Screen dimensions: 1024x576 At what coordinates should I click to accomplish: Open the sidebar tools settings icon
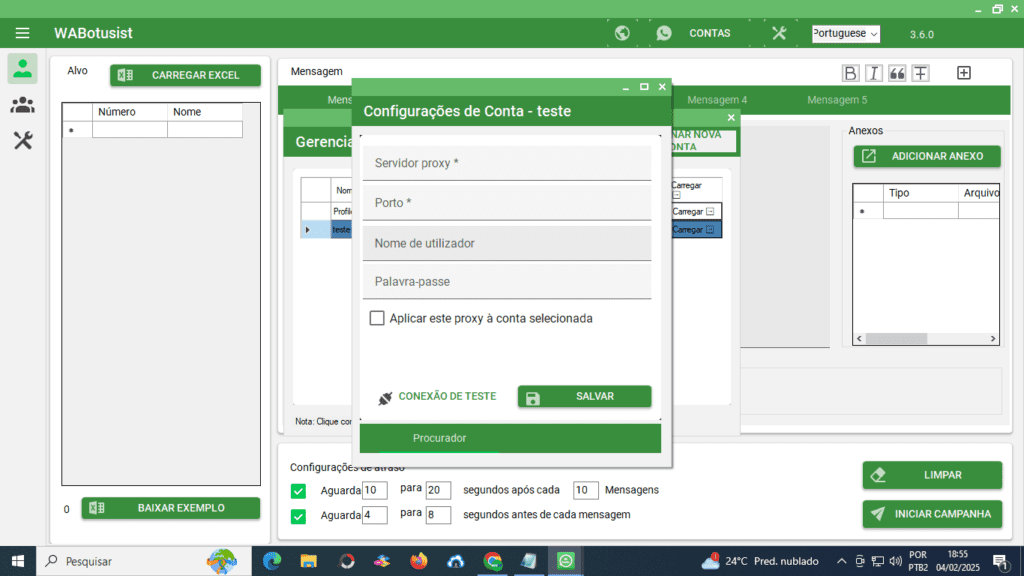pyautogui.click(x=23, y=140)
